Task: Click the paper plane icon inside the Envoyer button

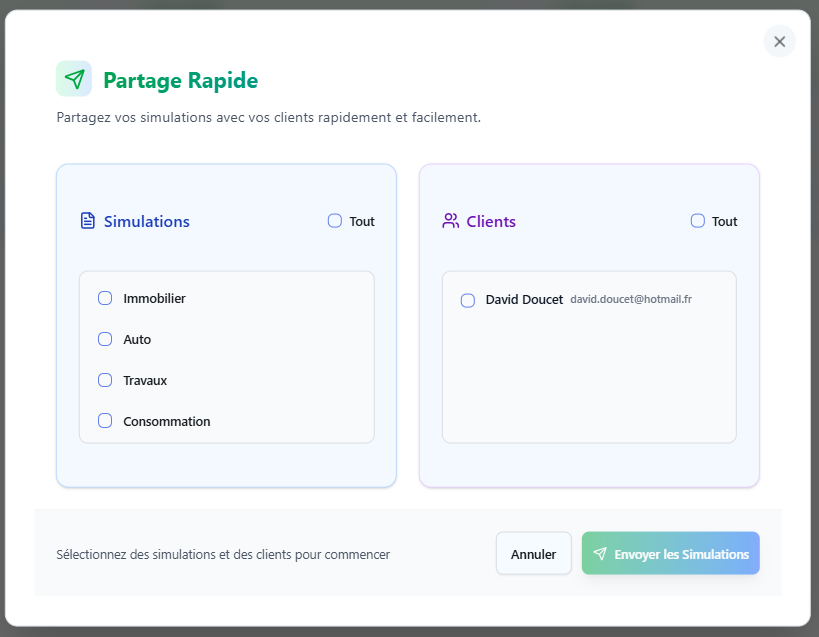Action: (x=600, y=553)
